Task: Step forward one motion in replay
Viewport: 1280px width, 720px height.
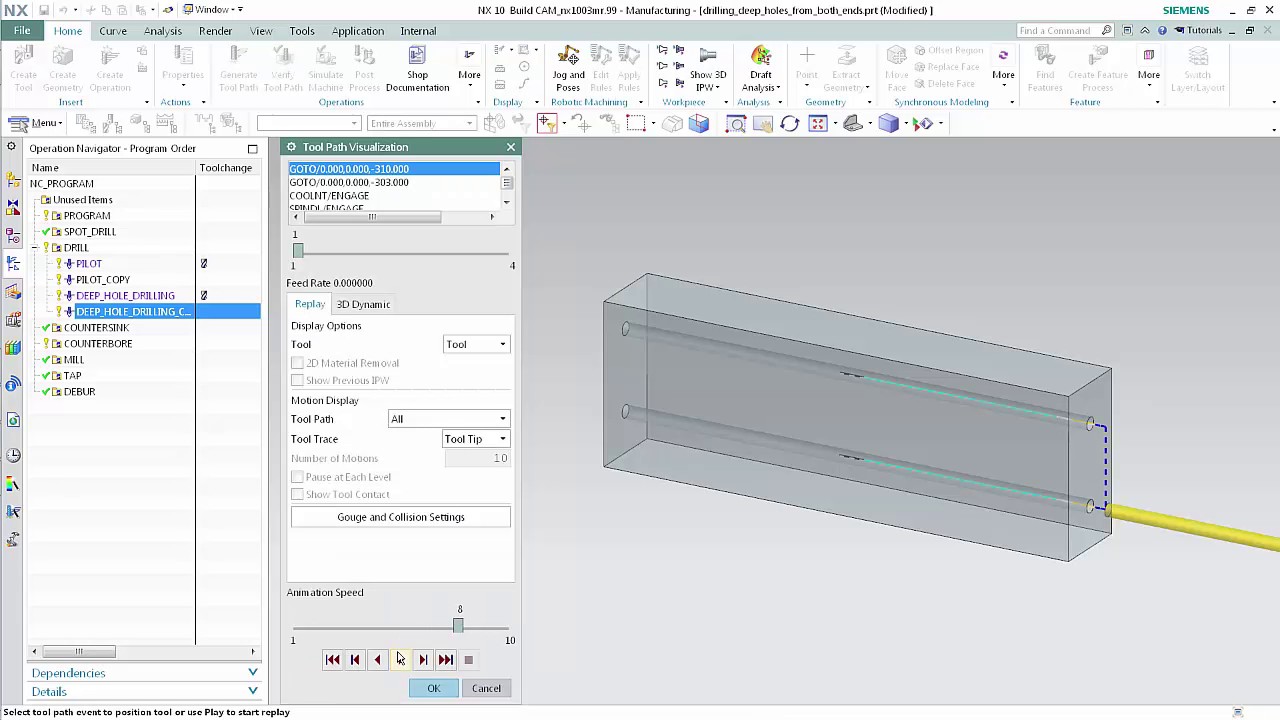Action: coord(423,659)
